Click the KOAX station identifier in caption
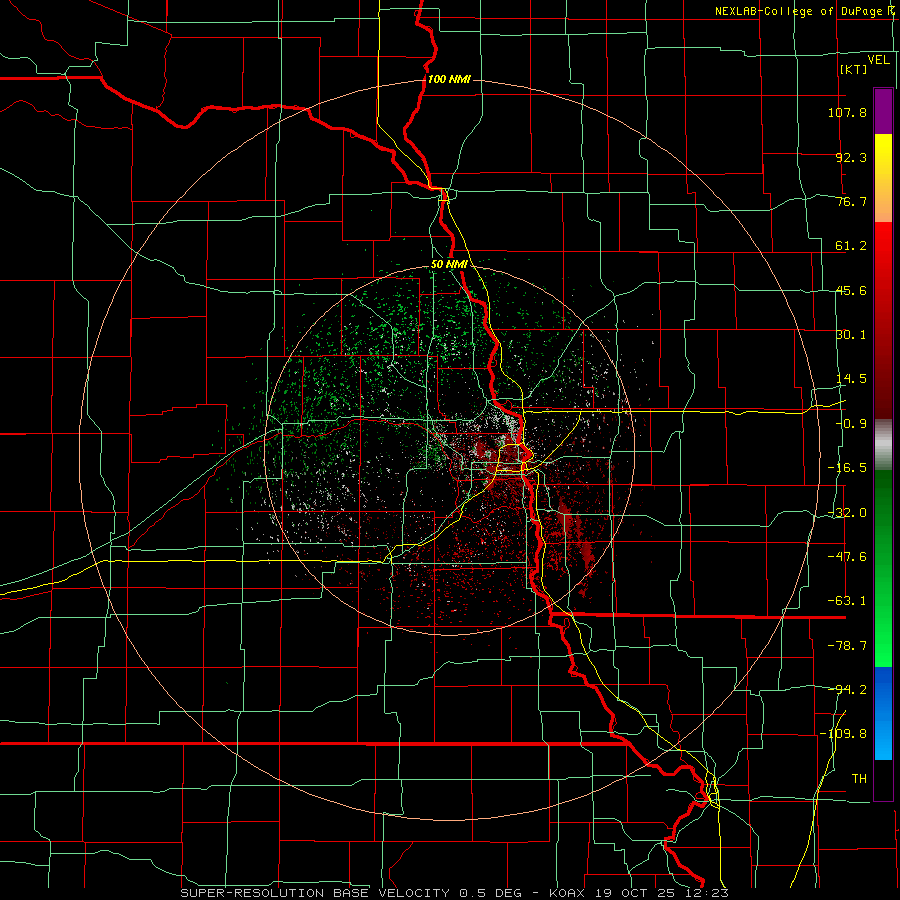The height and width of the screenshot is (900, 900). point(567,893)
